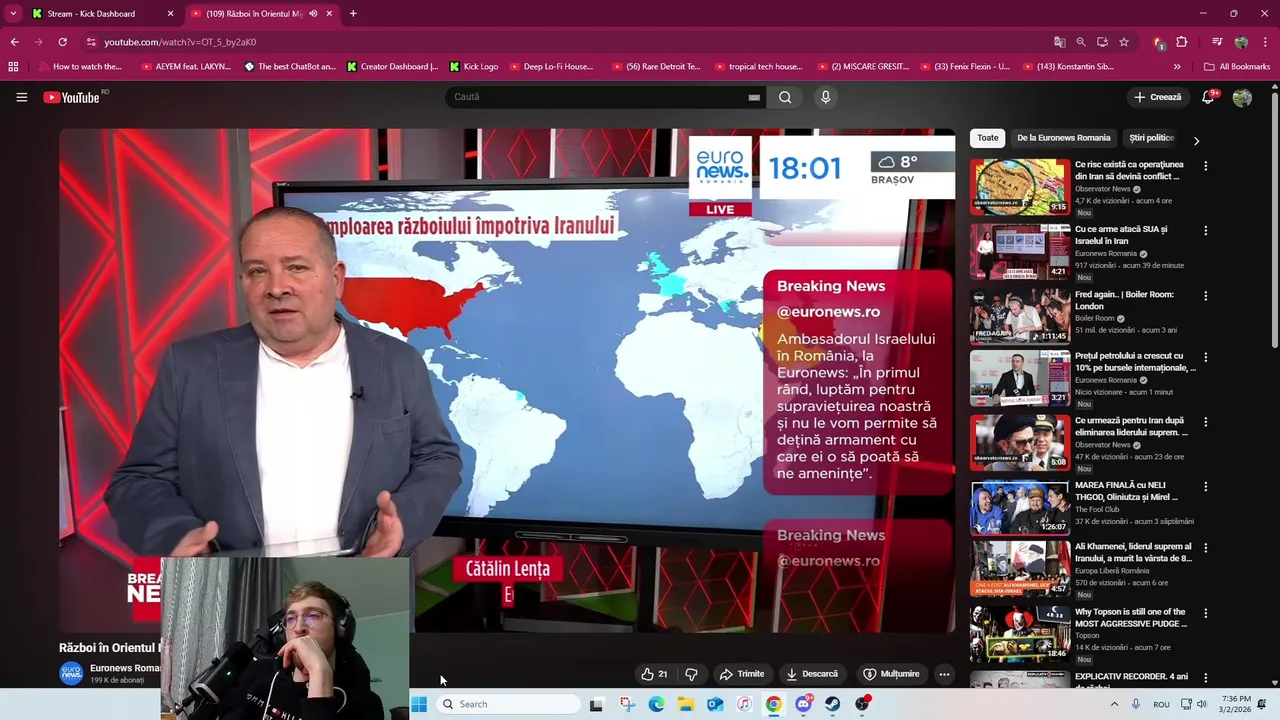Open options for Cu ce arme atacă SUA video
Screen dimensions: 1280x720
click(1205, 230)
